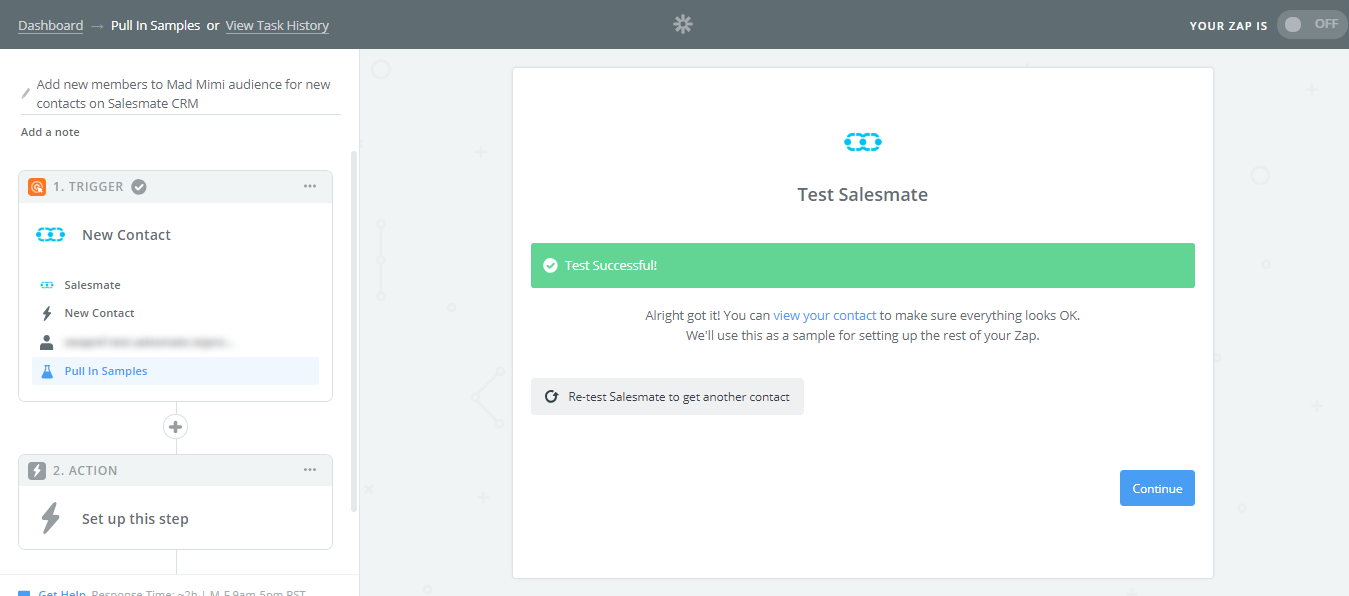Open the view your contact link
The height and width of the screenshot is (596, 1349).
point(825,315)
